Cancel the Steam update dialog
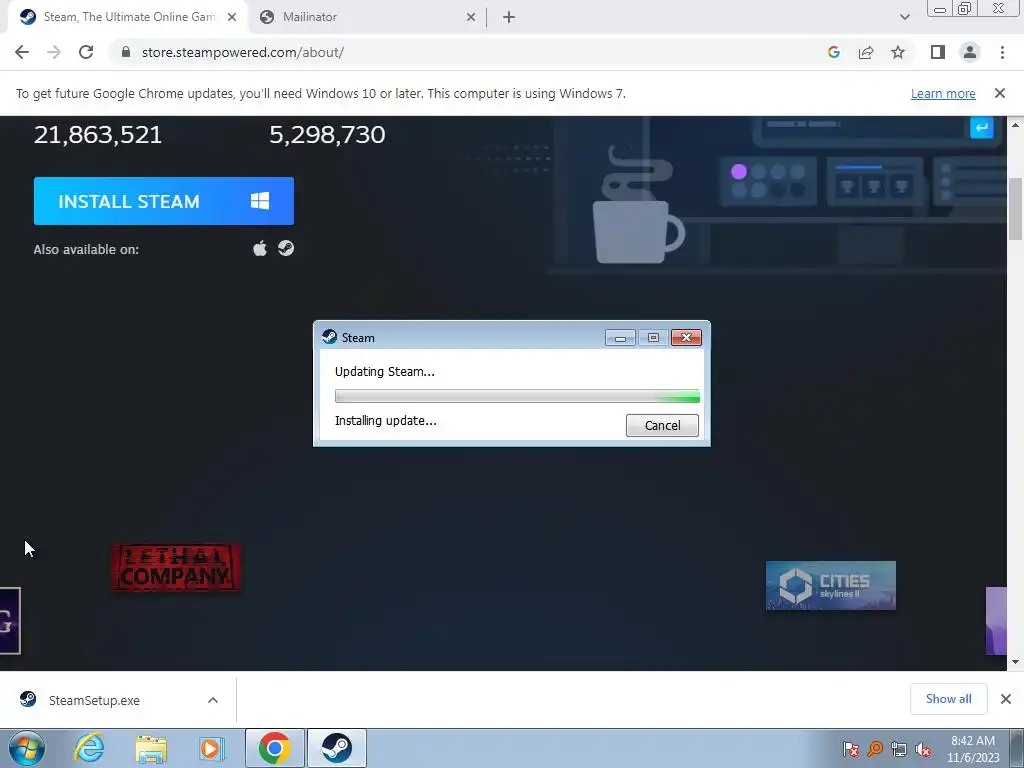This screenshot has width=1024, height=768. [x=662, y=426]
